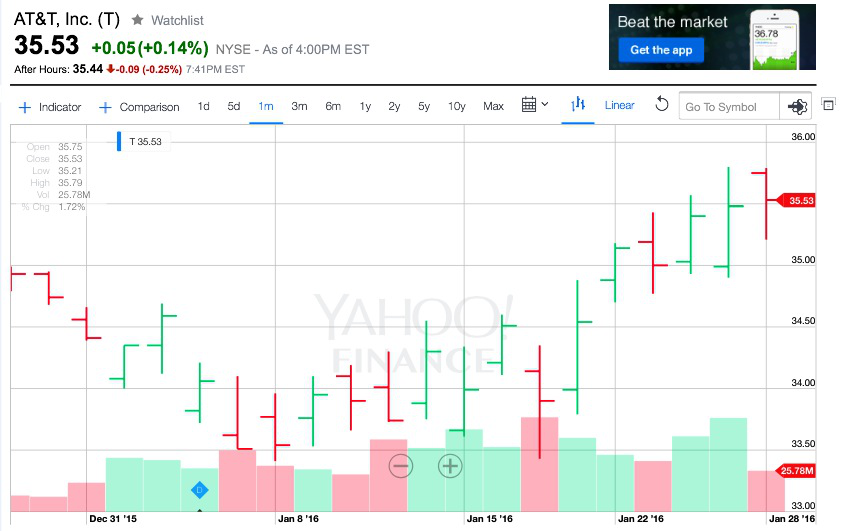Open chart settings gear icon
Image resolution: width=845 pixels, height=531 pixels.
pos(798,106)
